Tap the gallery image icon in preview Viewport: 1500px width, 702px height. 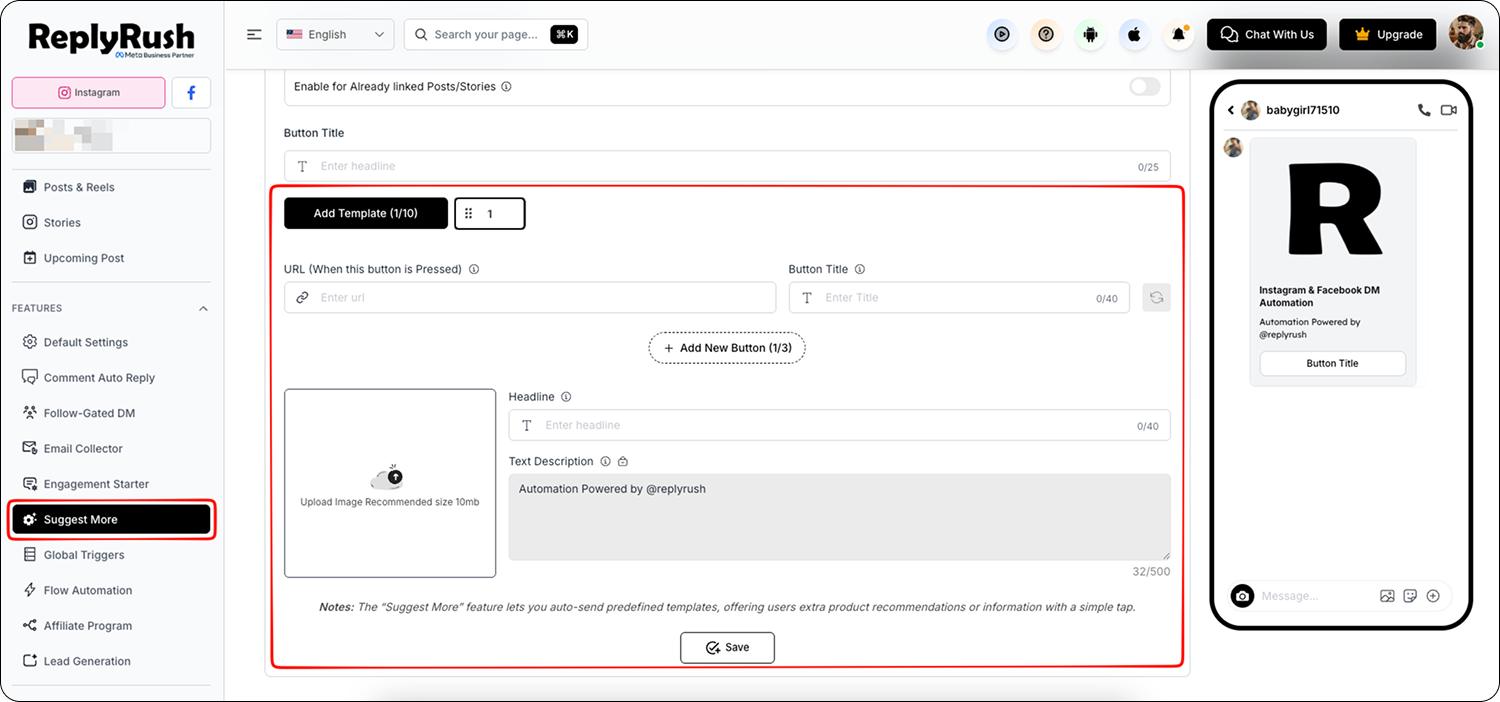pyautogui.click(x=1387, y=596)
